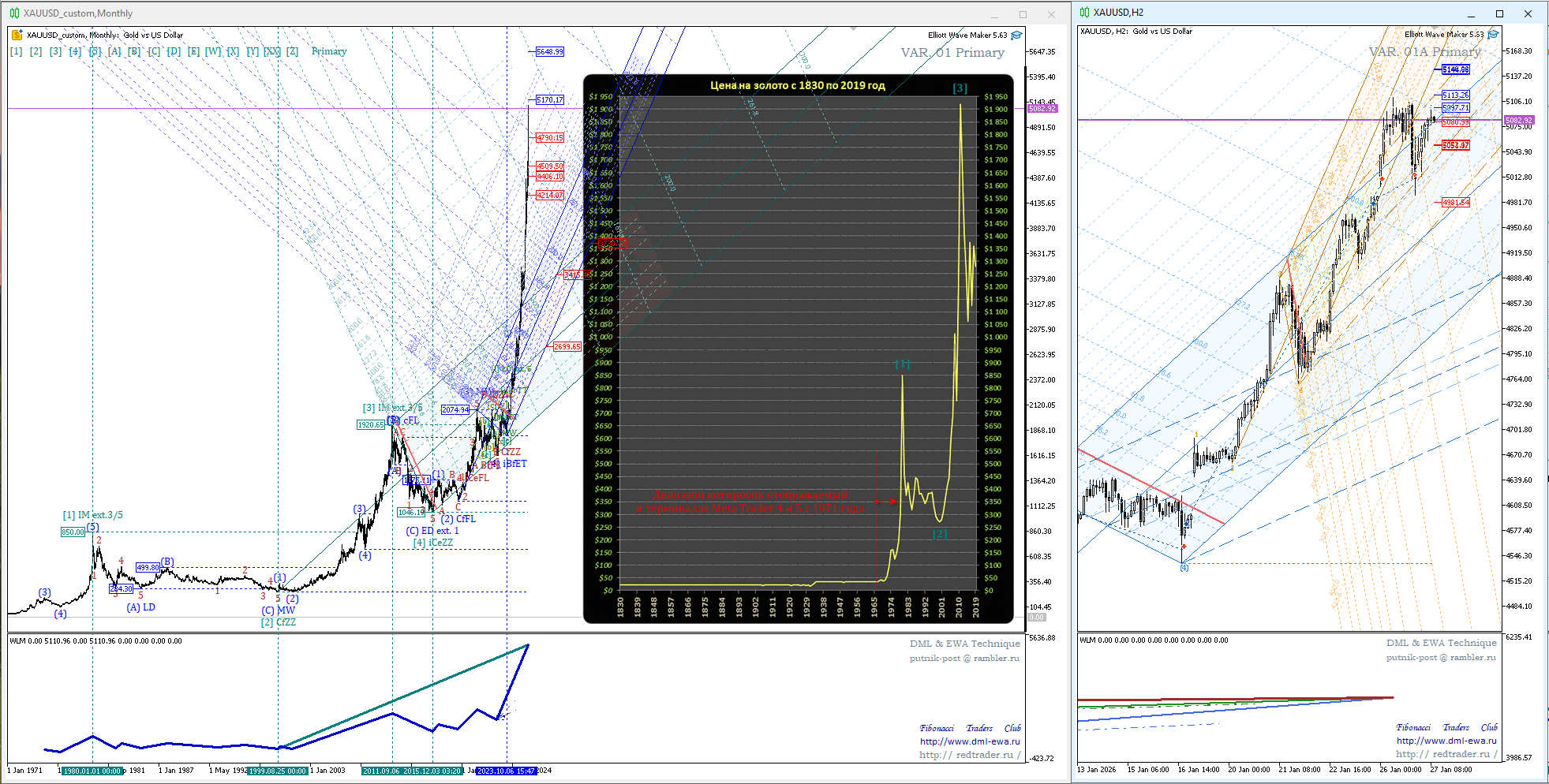Image resolution: width=1549 pixels, height=784 pixels.
Task: Select the [1] wave label button
Action: coord(16,51)
